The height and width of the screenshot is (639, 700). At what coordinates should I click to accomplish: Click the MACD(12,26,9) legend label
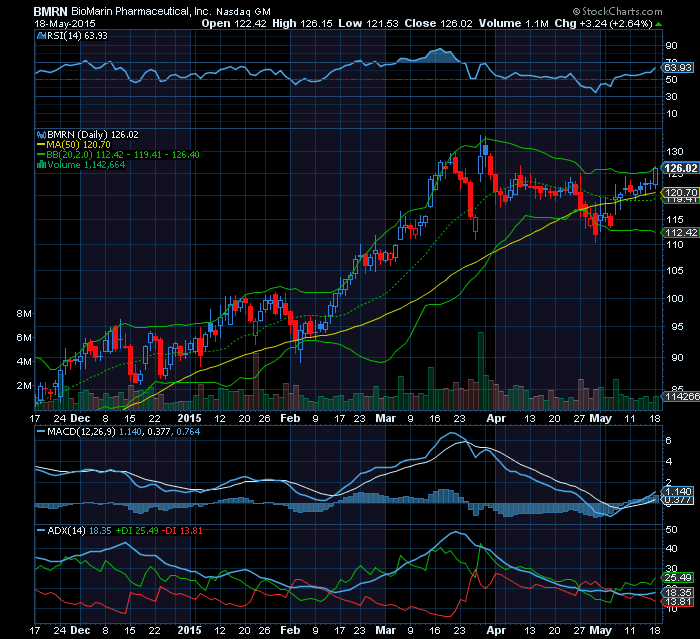click(x=81, y=432)
